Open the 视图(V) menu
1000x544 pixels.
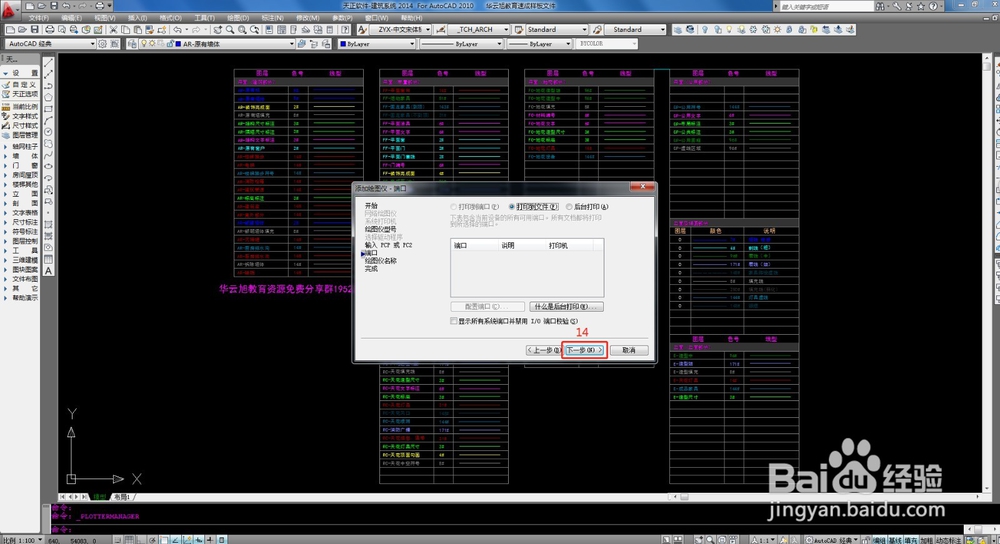[105, 18]
